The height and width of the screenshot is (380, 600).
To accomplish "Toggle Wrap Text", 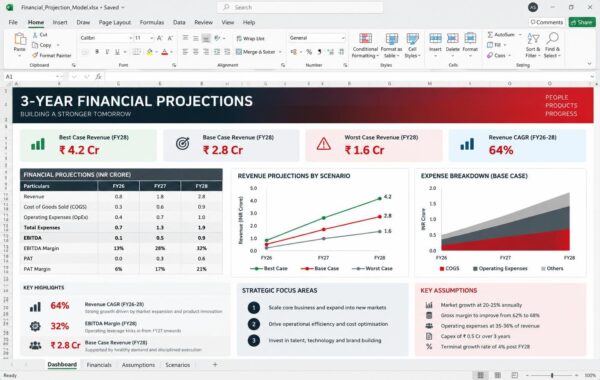I will pos(250,38).
